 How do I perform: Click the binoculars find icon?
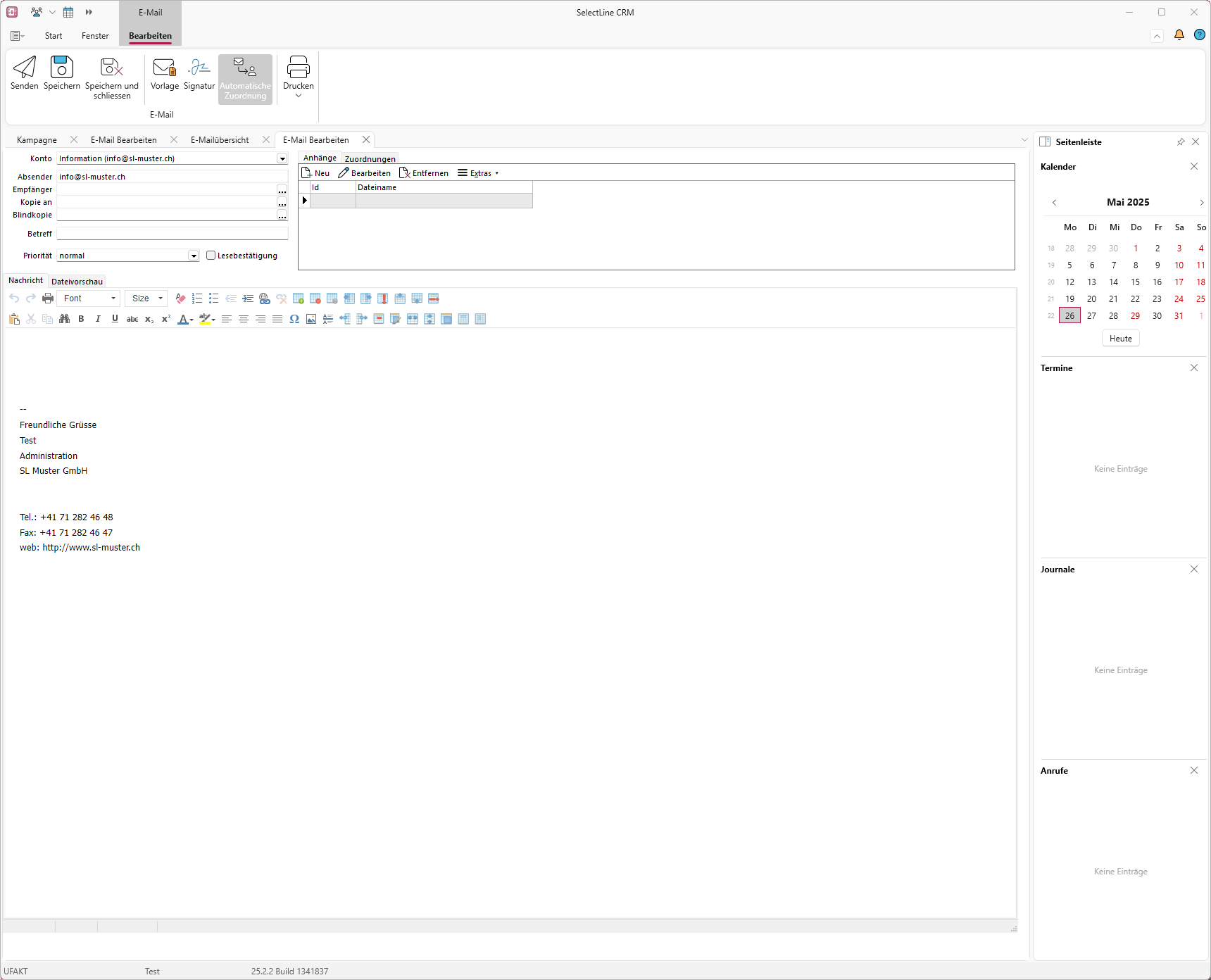(65, 319)
